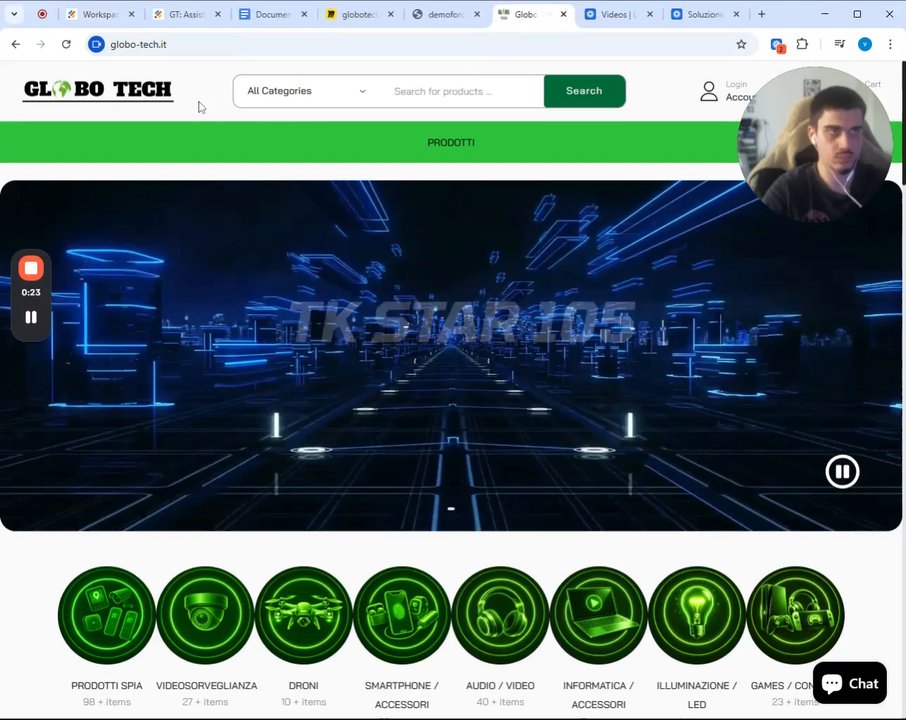906x720 pixels.
Task: Pause the screen recording
Action: (31, 317)
